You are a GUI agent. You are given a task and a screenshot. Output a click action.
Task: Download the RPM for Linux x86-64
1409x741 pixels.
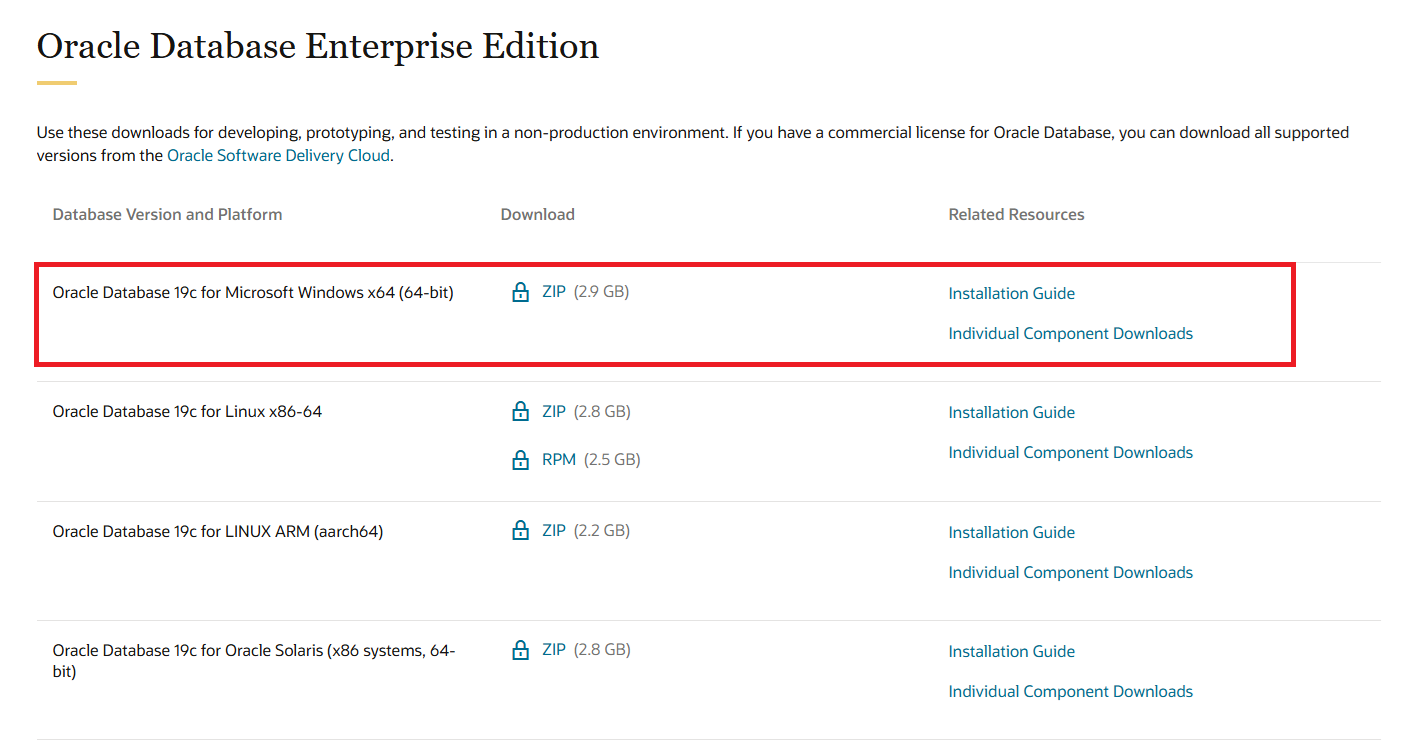[559, 459]
